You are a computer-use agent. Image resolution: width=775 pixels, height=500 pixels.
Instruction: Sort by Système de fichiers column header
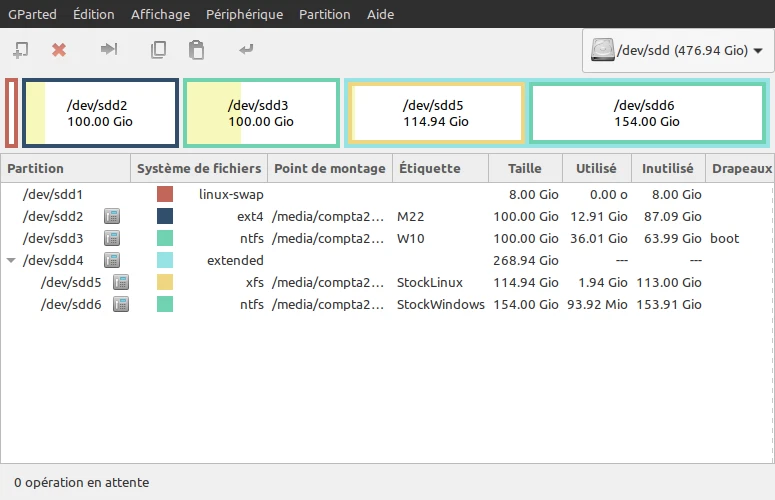[x=199, y=168]
